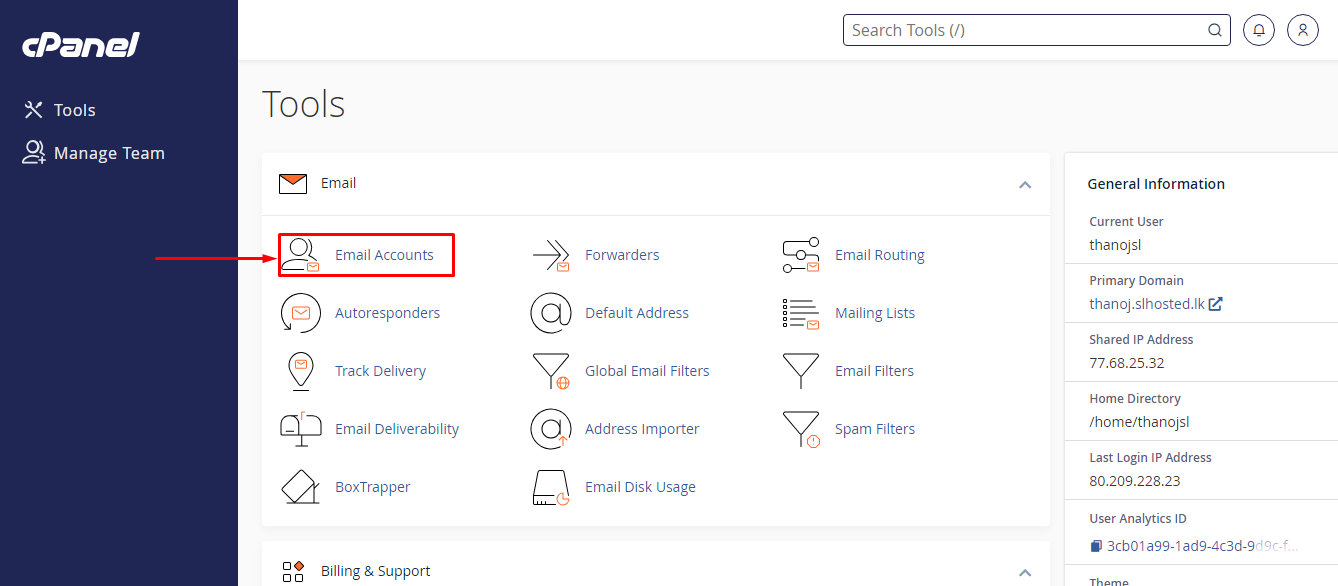This screenshot has width=1338, height=586.
Task: Copy the User Analytics ID
Action: point(1096,546)
